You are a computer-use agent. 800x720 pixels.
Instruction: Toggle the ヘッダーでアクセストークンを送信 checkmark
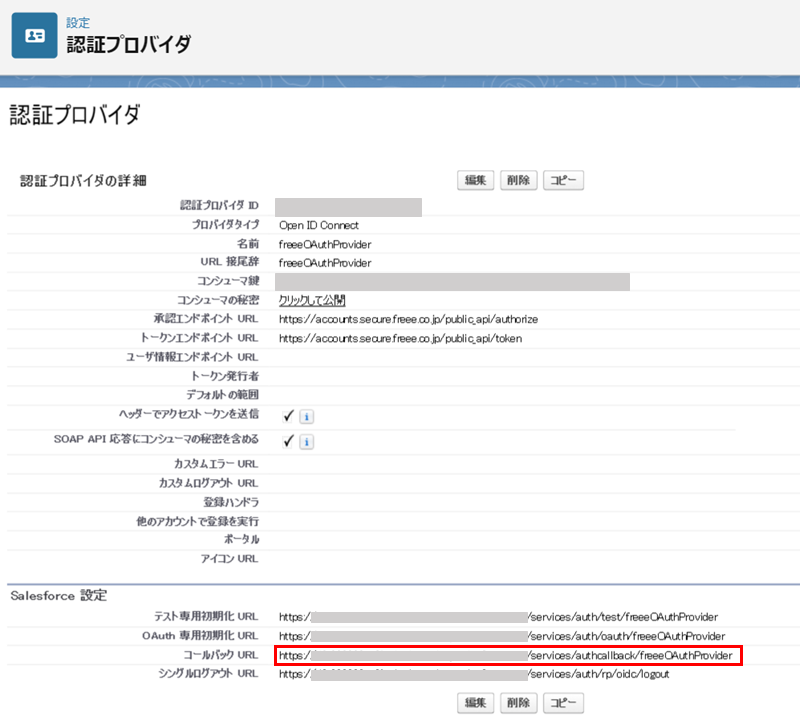[288, 416]
